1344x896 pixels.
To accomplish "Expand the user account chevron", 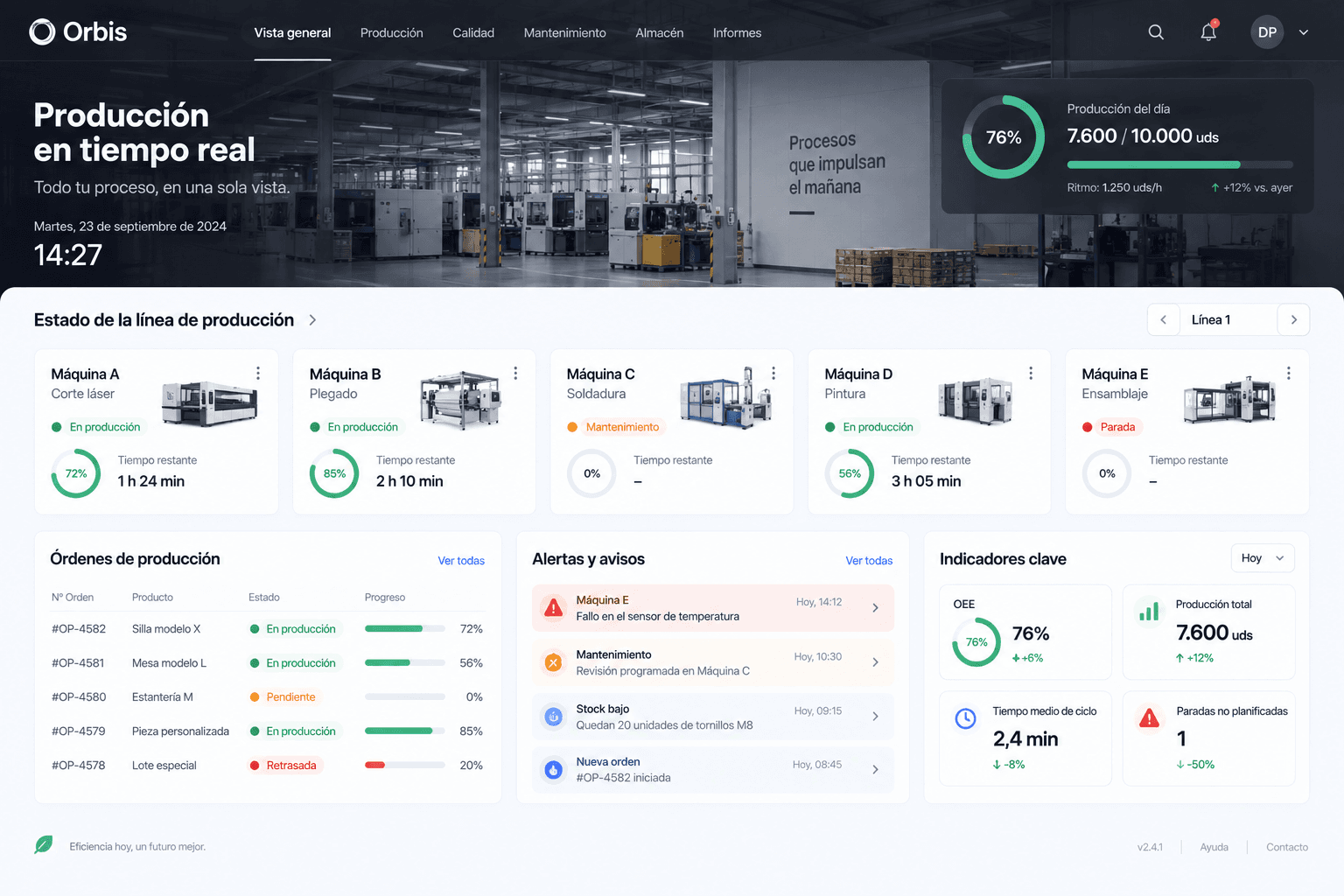I will (x=1304, y=32).
